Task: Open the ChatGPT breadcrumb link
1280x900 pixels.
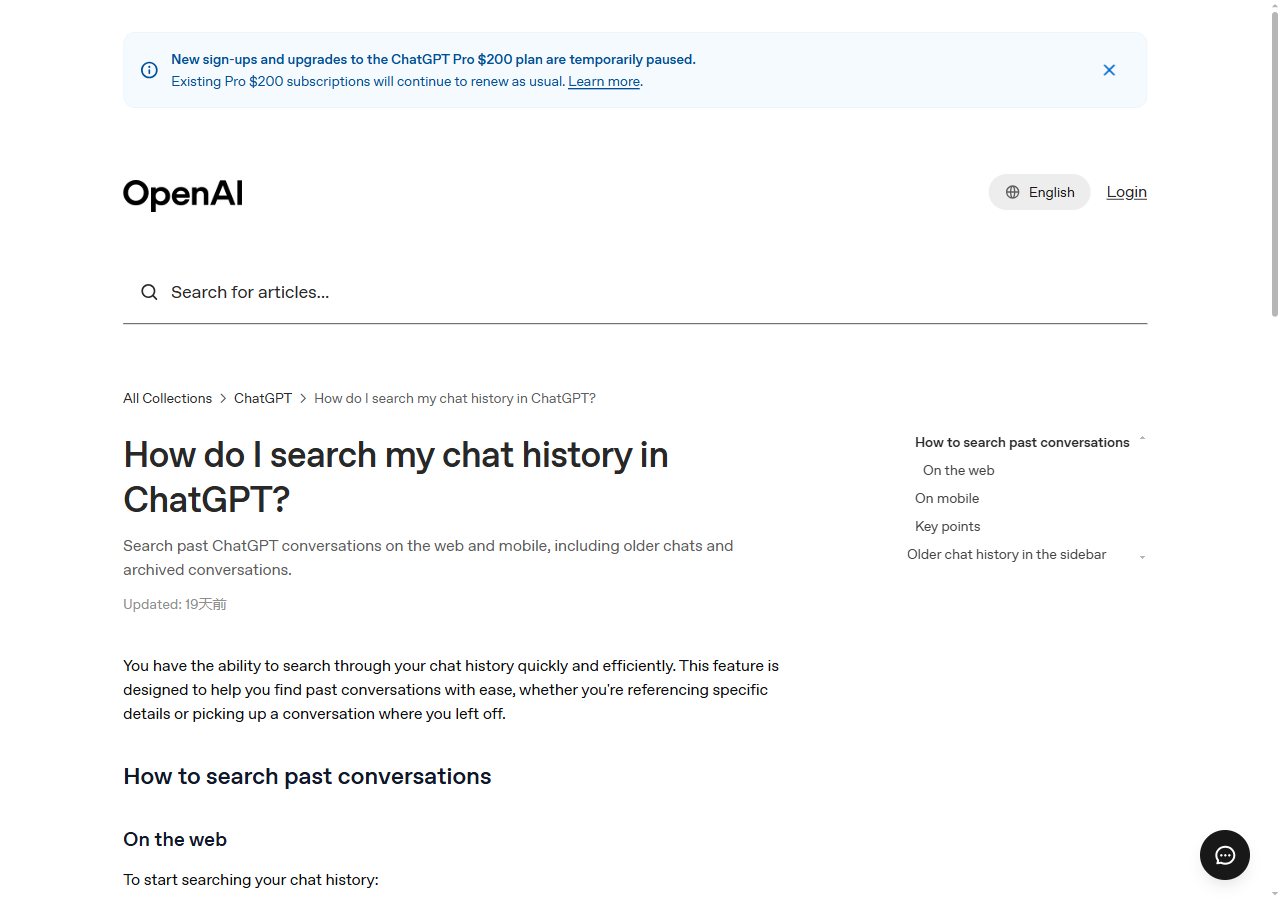Action: tap(263, 398)
